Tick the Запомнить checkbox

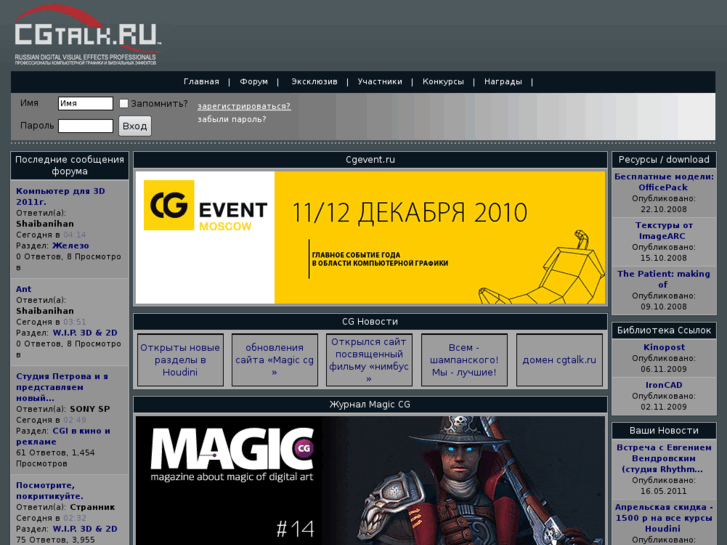[x=124, y=103]
